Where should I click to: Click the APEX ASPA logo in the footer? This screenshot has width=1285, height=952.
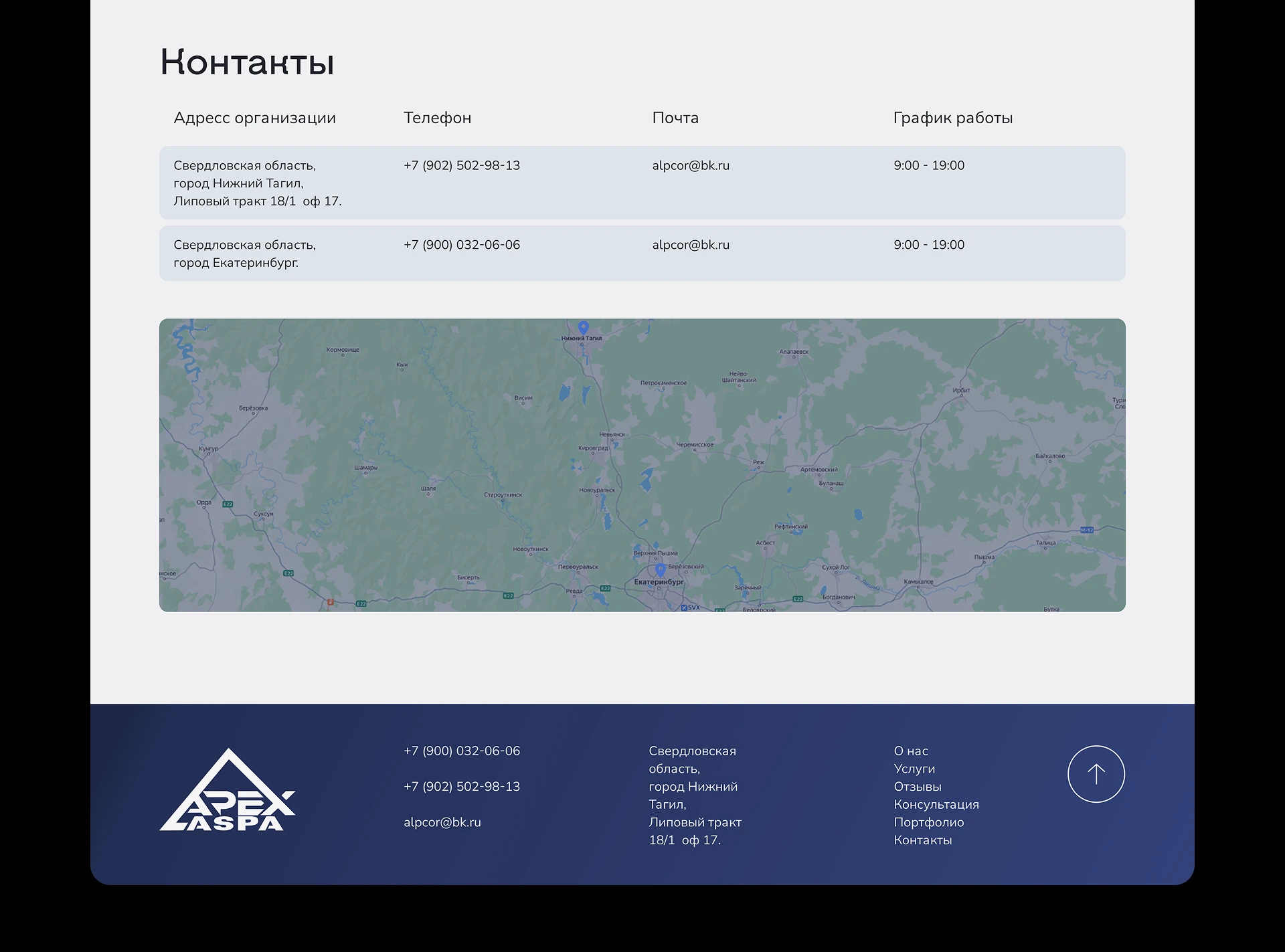[x=228, y=796]
